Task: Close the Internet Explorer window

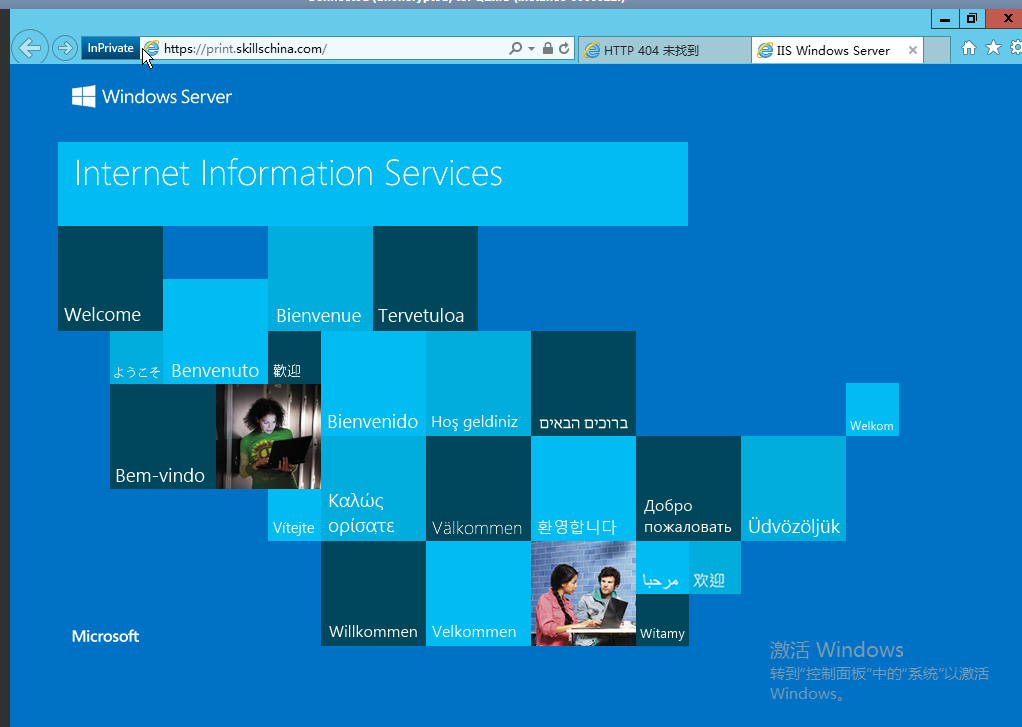Action: click(x=1004, y=19)
